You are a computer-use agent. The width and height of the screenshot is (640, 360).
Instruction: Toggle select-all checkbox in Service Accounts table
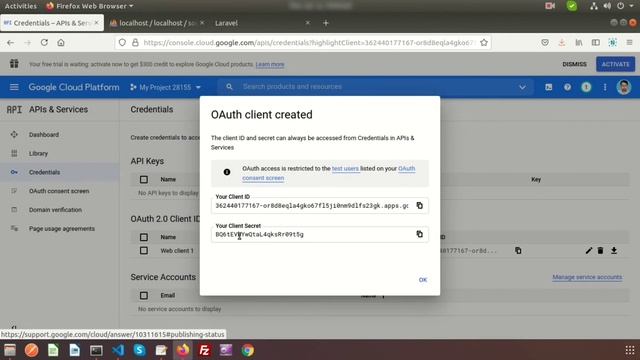point(144,295)
